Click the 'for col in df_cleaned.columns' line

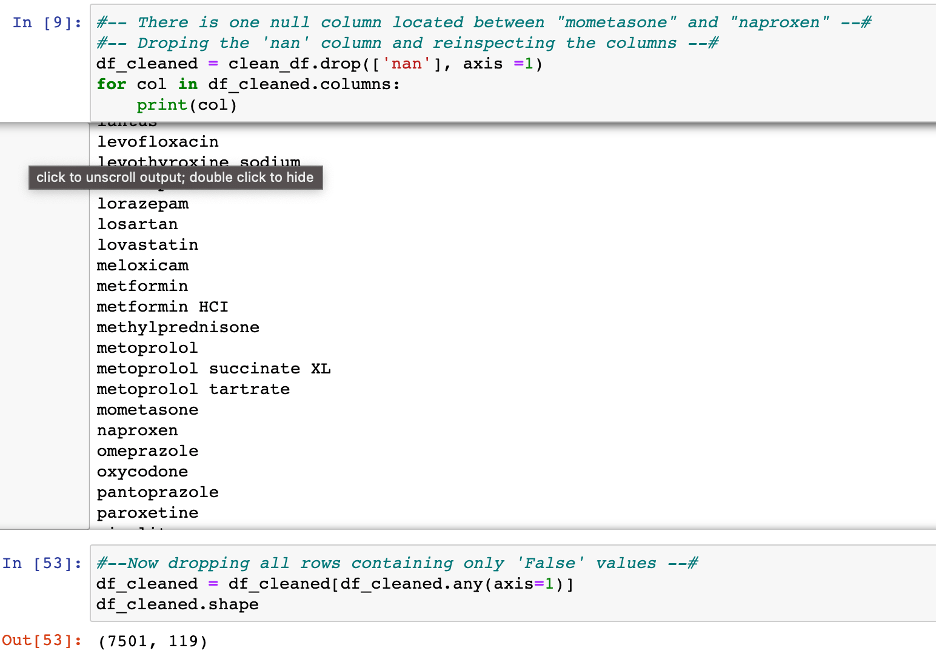248,85
